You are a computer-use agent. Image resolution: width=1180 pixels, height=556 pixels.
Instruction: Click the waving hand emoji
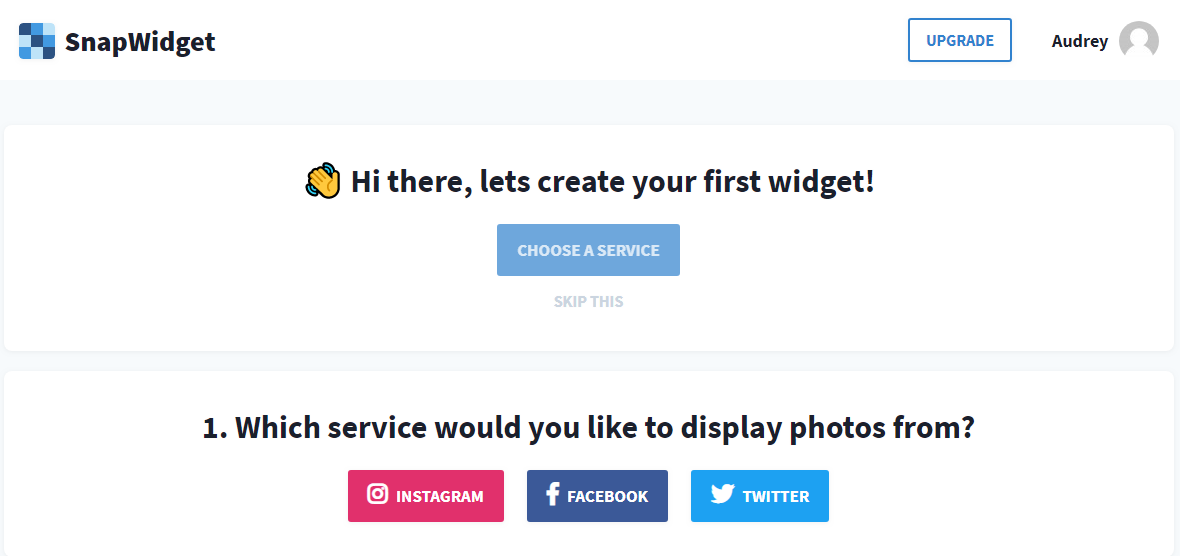(324, 181)
